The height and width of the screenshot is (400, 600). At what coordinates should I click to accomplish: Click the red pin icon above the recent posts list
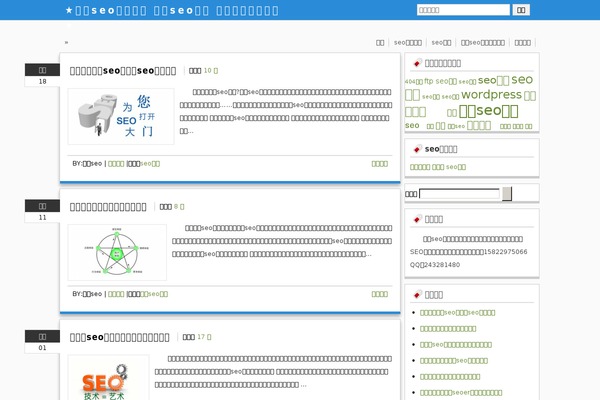pos(417,294)
